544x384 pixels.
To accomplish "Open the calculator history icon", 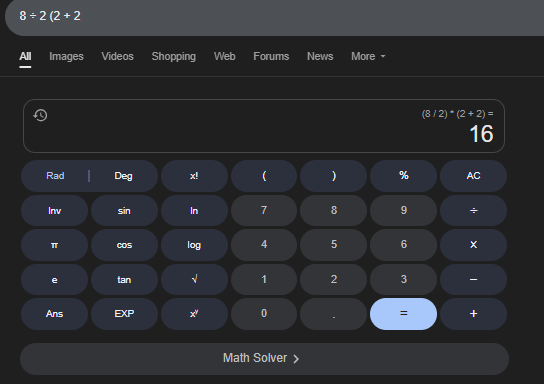I will coord(40,115).
